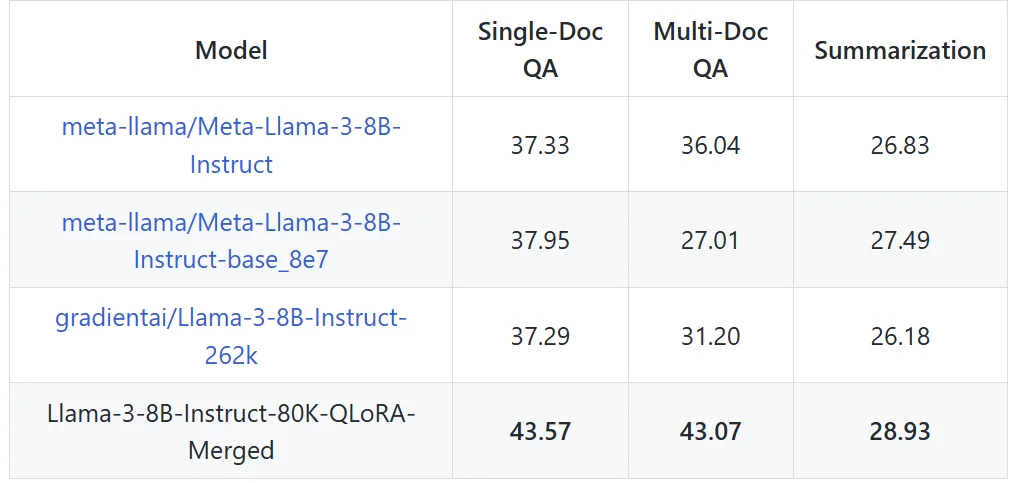Open the Meta-Llama-3-8B-Instruct-base_8e7 model link
The width and height of the screenshot is (1012, 483).
231,241
